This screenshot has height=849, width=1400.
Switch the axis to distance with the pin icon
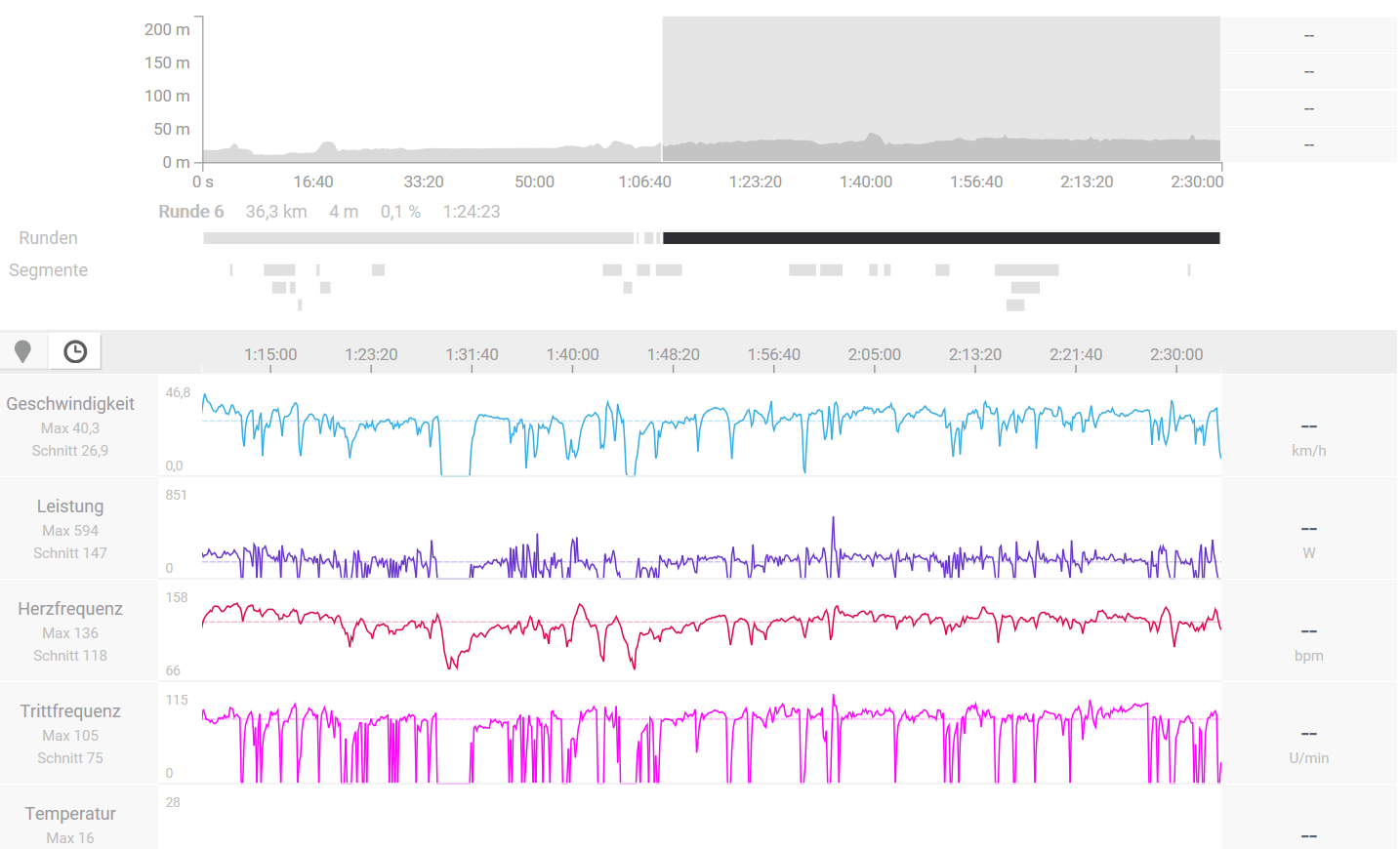(x=23, y=351)
